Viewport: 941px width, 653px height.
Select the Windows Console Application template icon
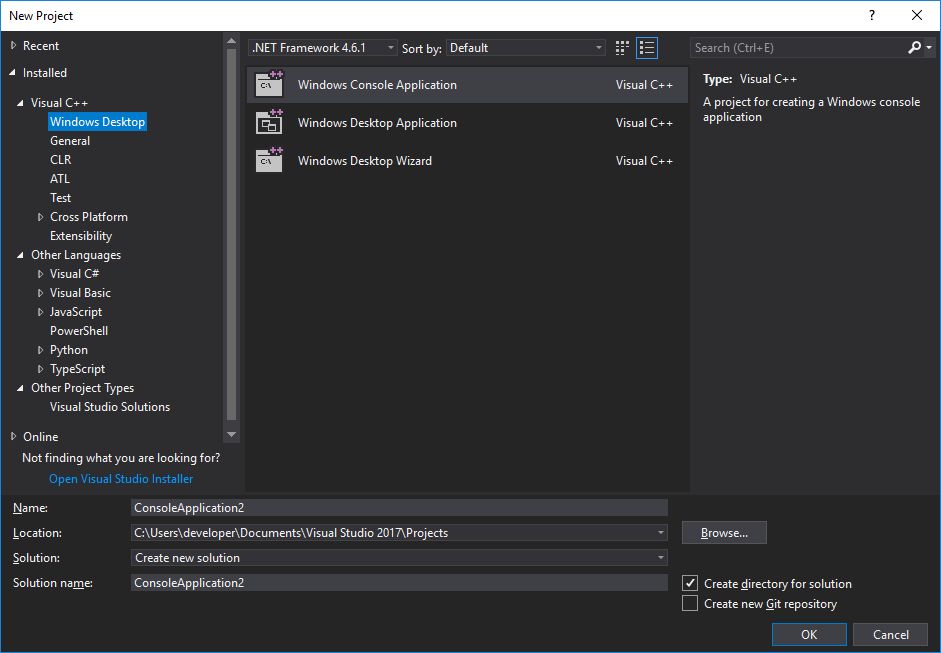267,85
